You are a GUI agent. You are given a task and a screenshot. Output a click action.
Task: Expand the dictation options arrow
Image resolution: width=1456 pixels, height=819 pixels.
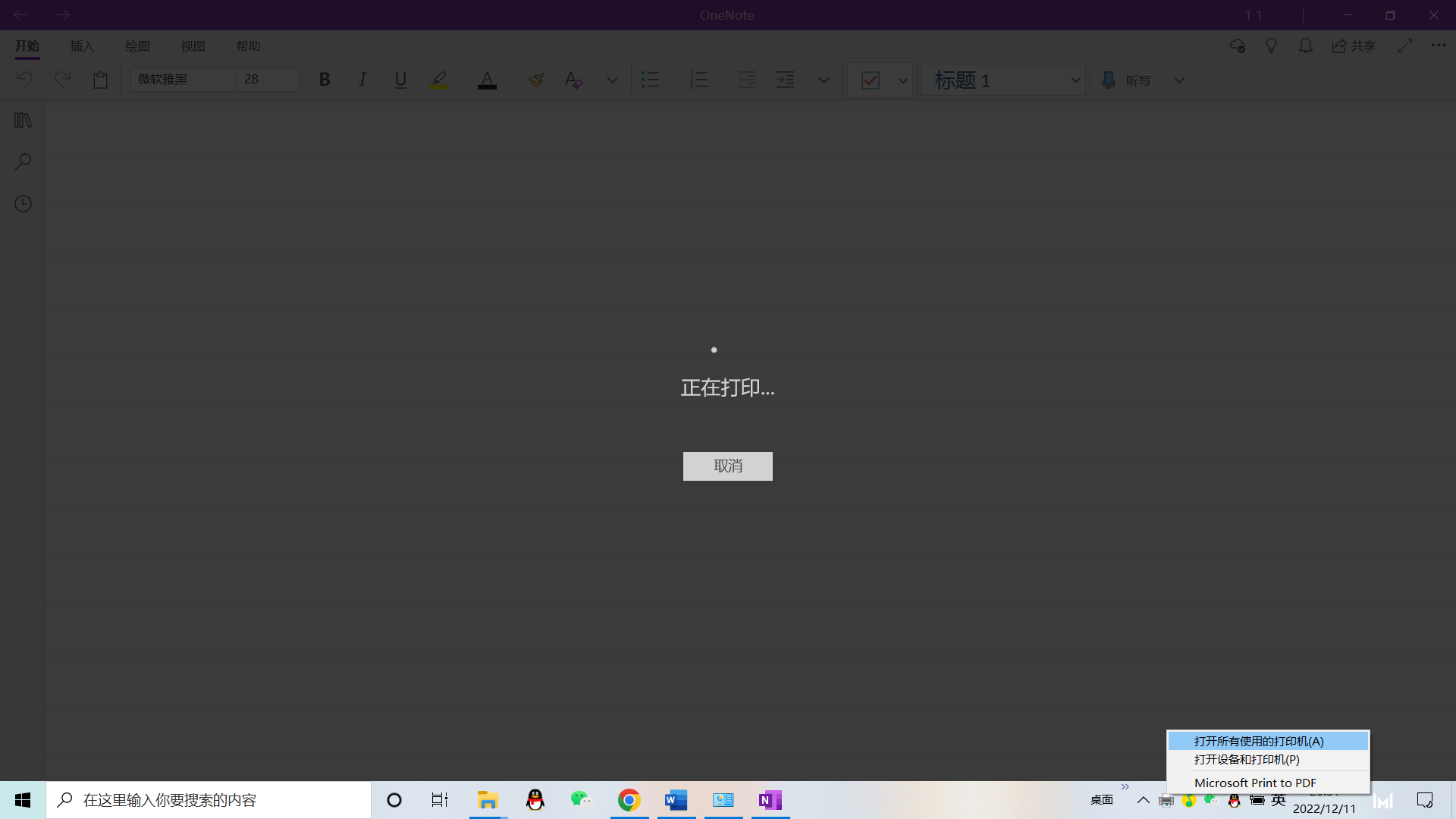pos(1178,80)
